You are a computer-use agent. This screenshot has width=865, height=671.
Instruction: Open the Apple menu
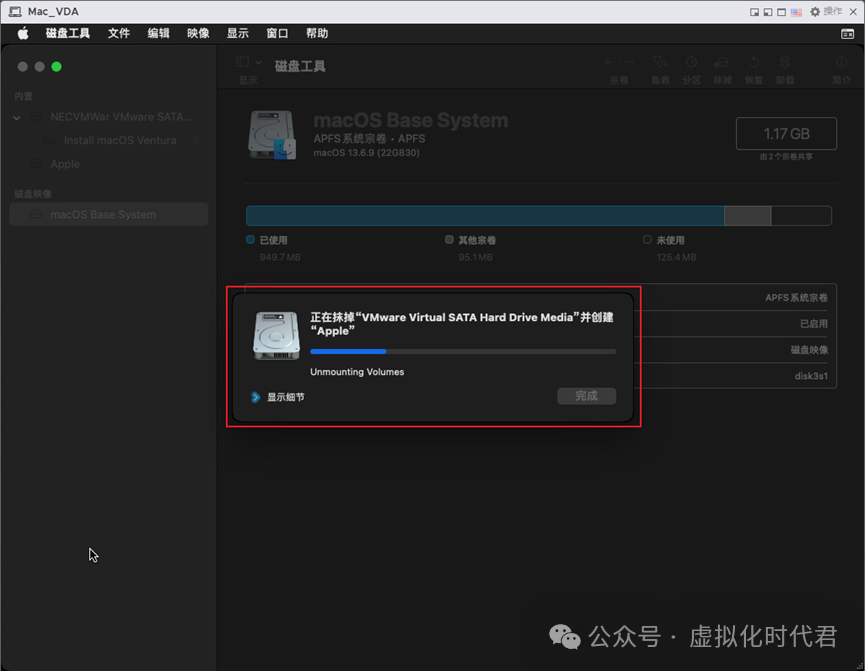[x=23, y=34]
